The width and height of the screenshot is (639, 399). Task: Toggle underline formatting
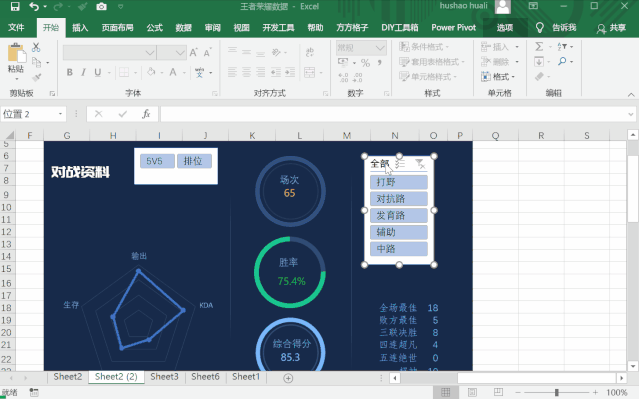tap(97, 73)
